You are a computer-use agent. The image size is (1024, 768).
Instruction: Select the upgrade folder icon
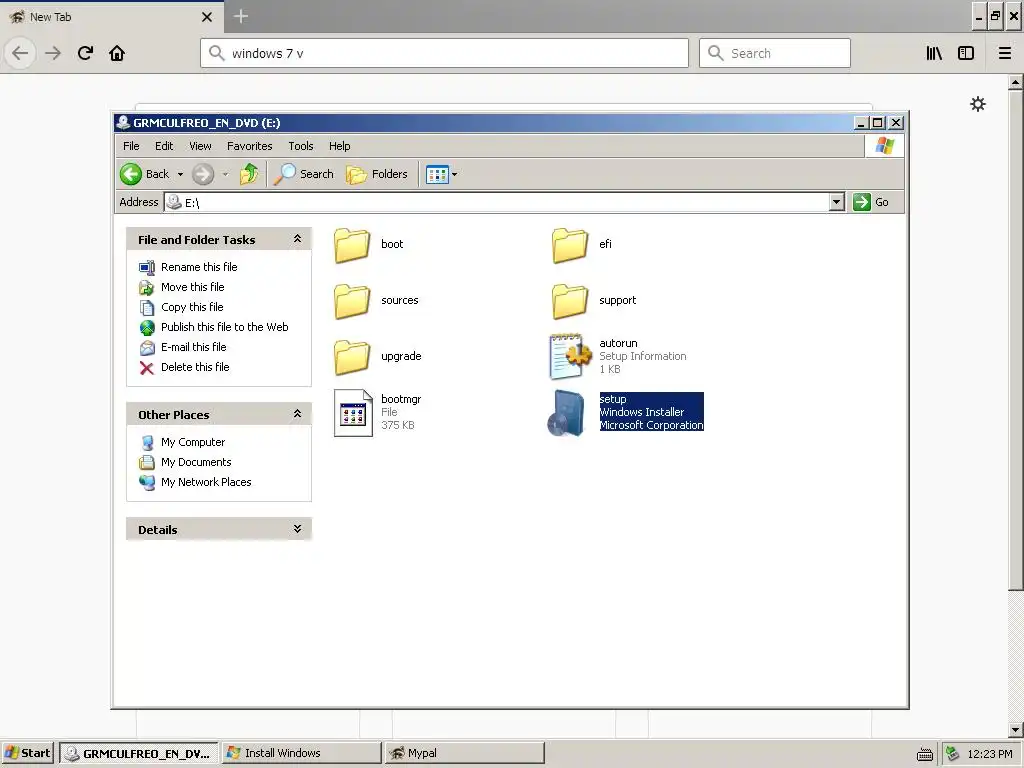click(x=352, y=357)
